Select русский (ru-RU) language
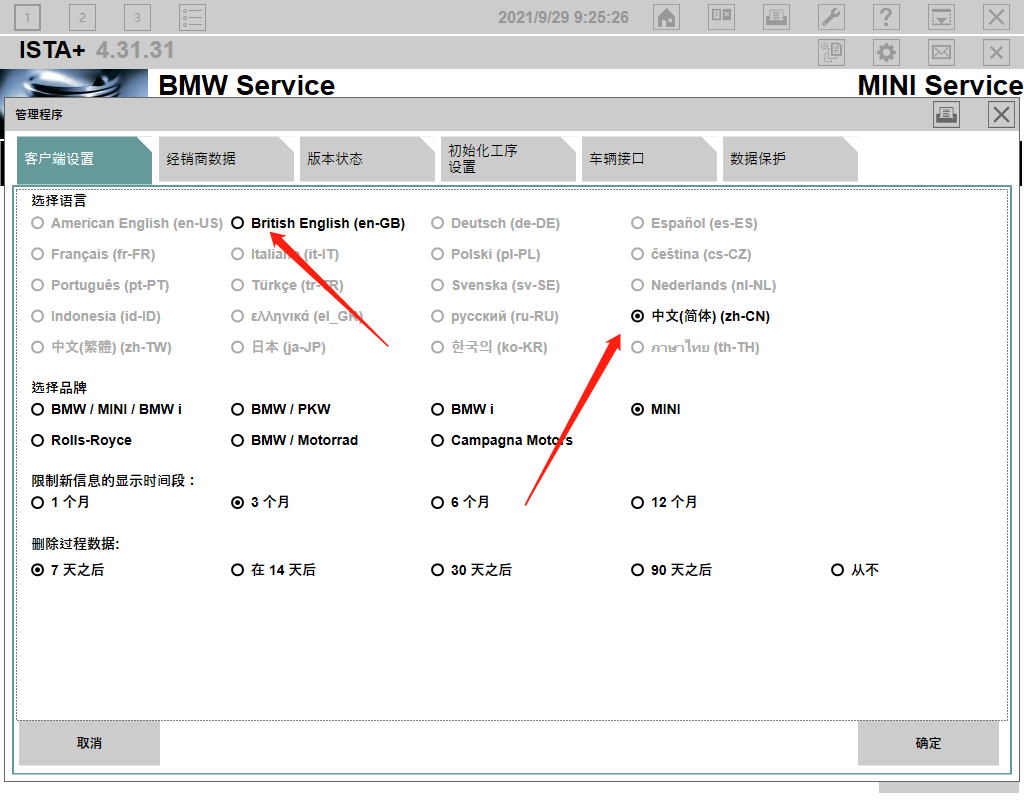The width and height of the screenshot is (1024, 800). [x=495, y=316]
